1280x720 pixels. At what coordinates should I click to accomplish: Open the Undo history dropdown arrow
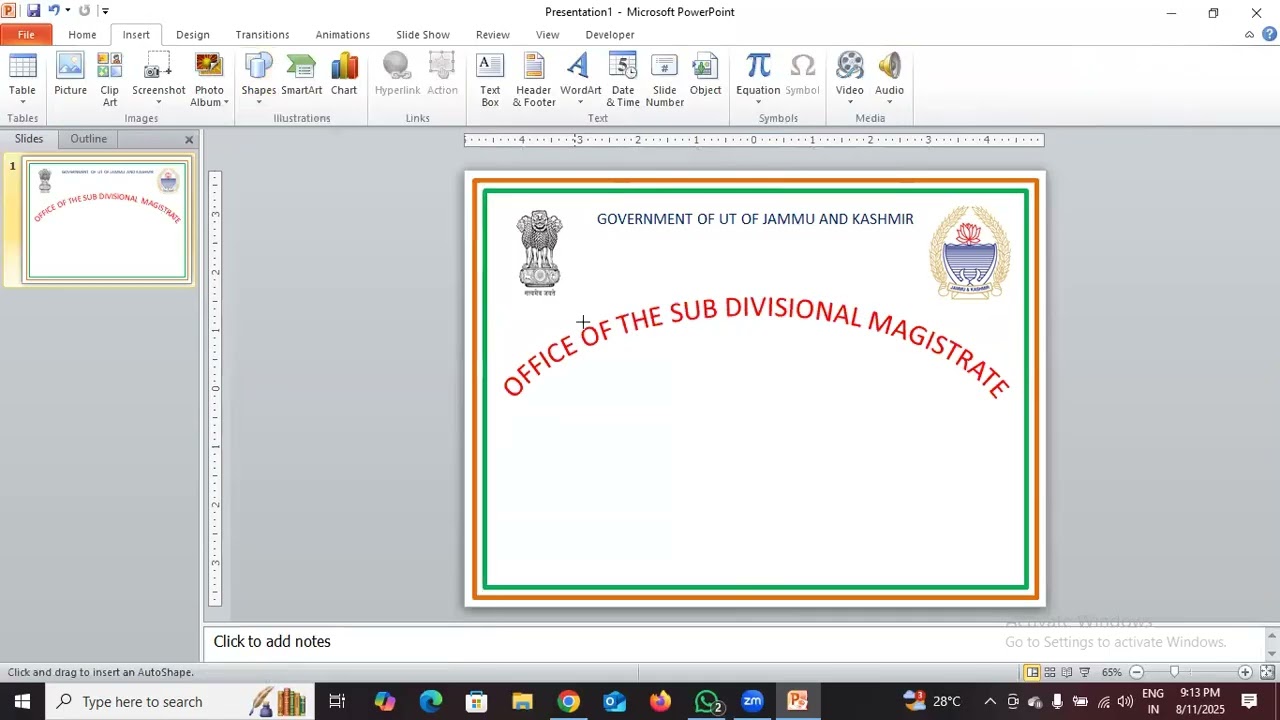click(68, 11)
